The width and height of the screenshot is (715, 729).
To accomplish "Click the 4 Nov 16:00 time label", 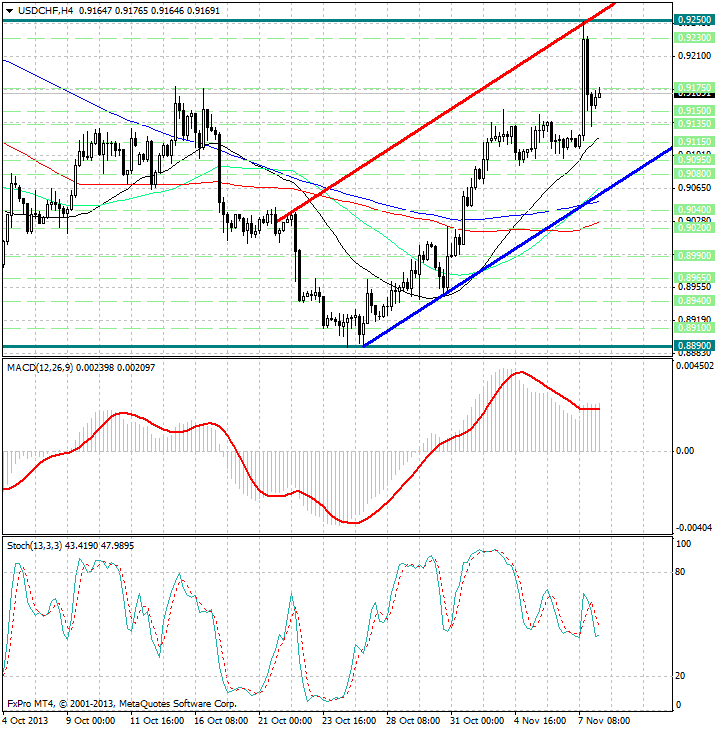I will coord(540,721).
